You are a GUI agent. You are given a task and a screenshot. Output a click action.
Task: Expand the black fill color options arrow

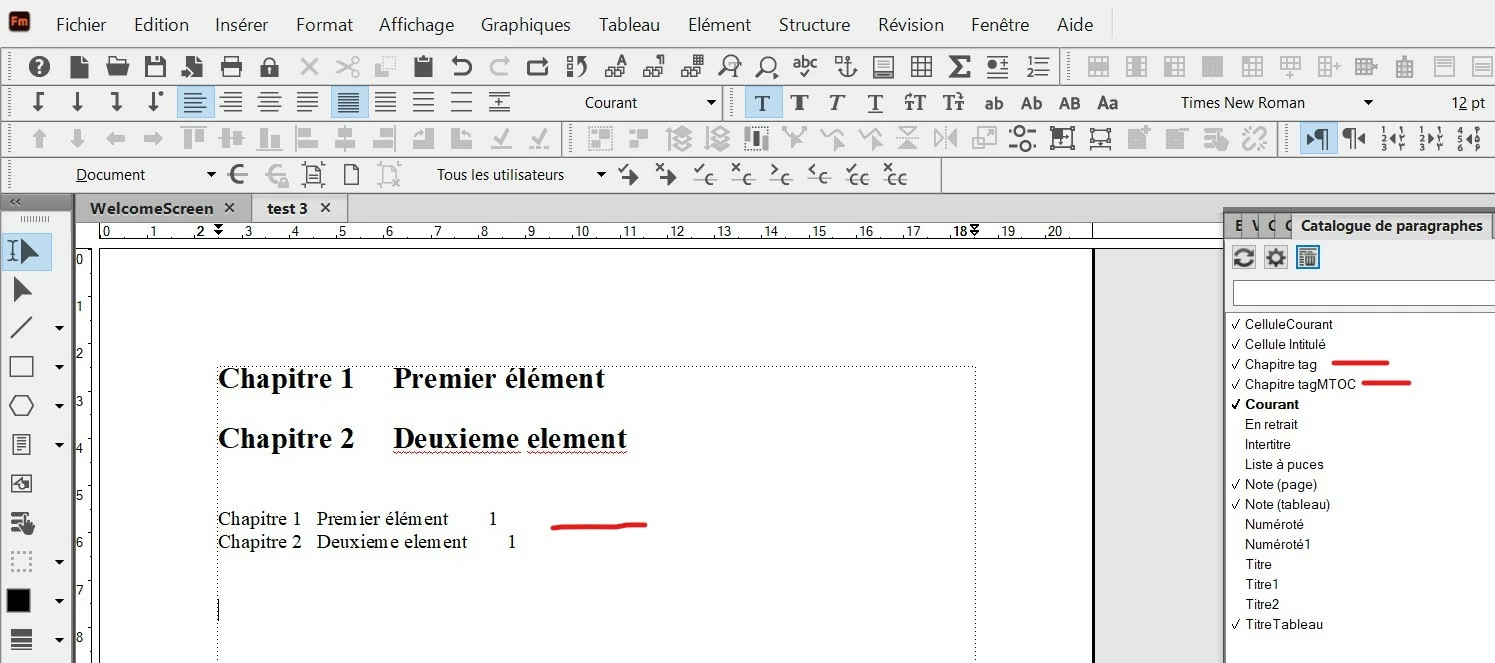tap(59, 601)
